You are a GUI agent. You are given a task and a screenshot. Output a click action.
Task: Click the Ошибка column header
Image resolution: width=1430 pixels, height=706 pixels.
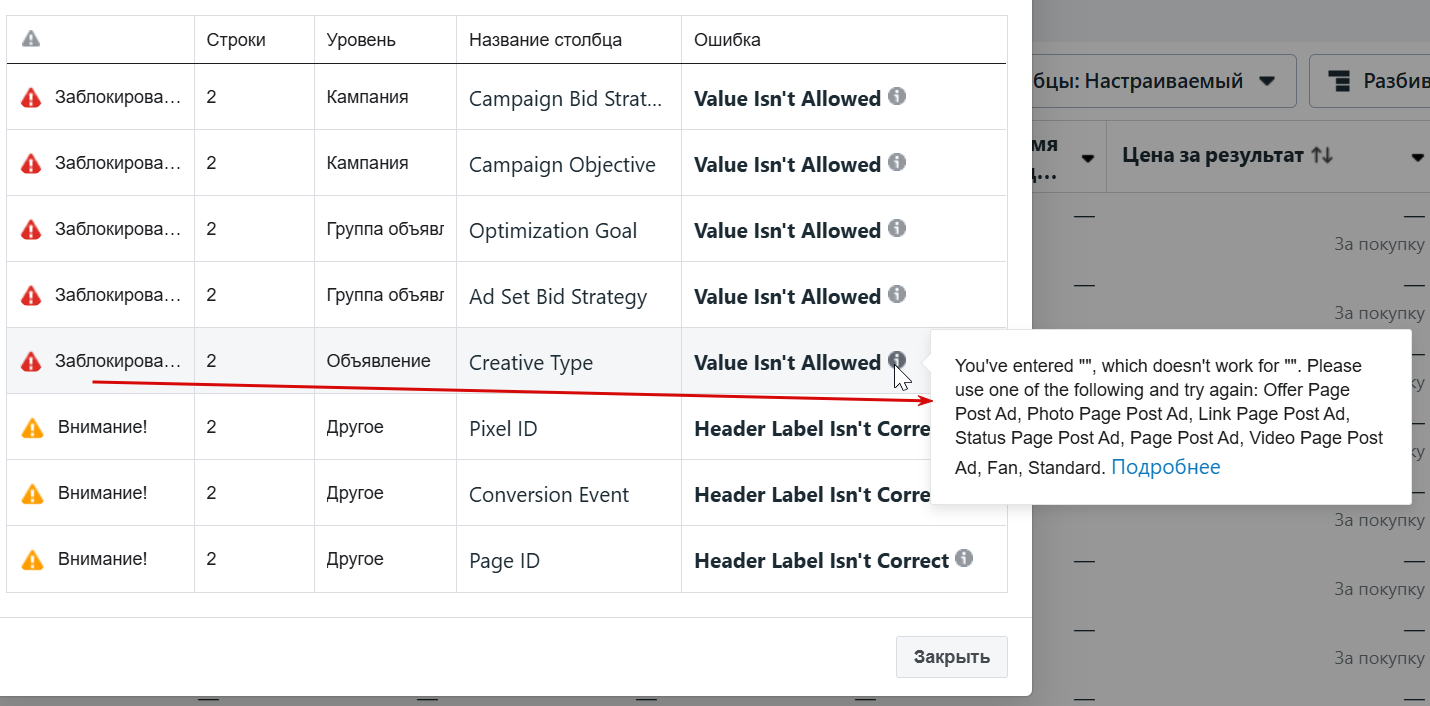[x=727, y=40]
